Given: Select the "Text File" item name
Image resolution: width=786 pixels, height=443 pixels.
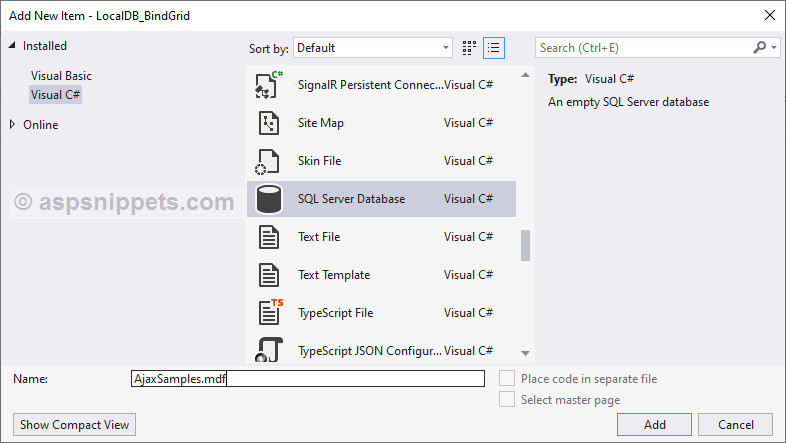Looking at the screenshot, I should click(x=319, y=237).
